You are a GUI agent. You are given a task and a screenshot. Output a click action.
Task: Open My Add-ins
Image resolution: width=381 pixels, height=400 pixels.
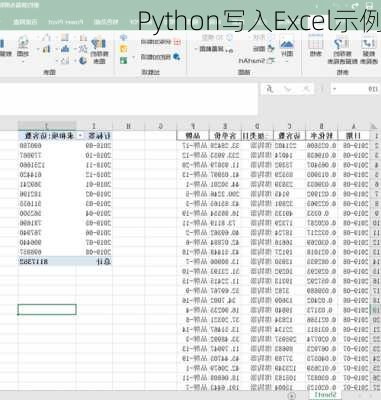coord(161,57)
